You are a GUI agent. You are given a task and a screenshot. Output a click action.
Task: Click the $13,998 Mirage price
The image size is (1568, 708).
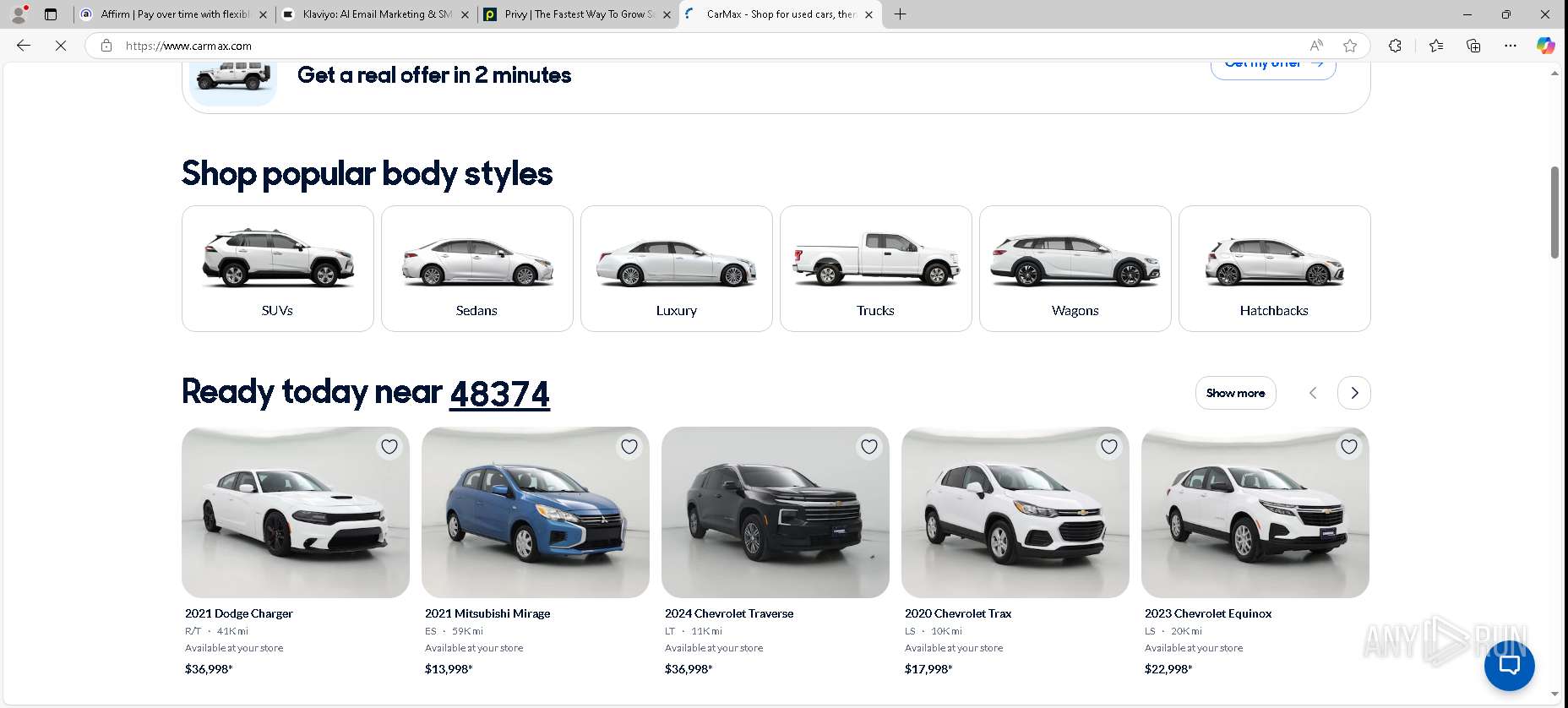[x=449, y=669]
